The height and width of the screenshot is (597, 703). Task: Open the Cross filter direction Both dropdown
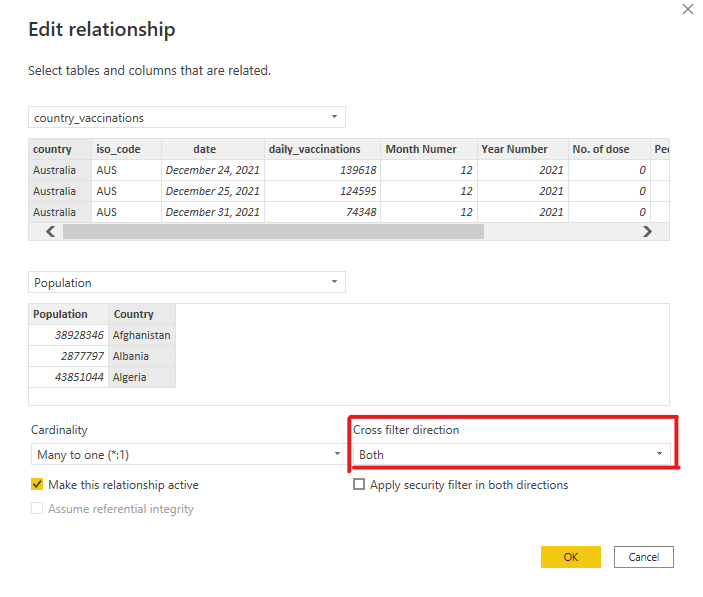[x=512, y=454]
